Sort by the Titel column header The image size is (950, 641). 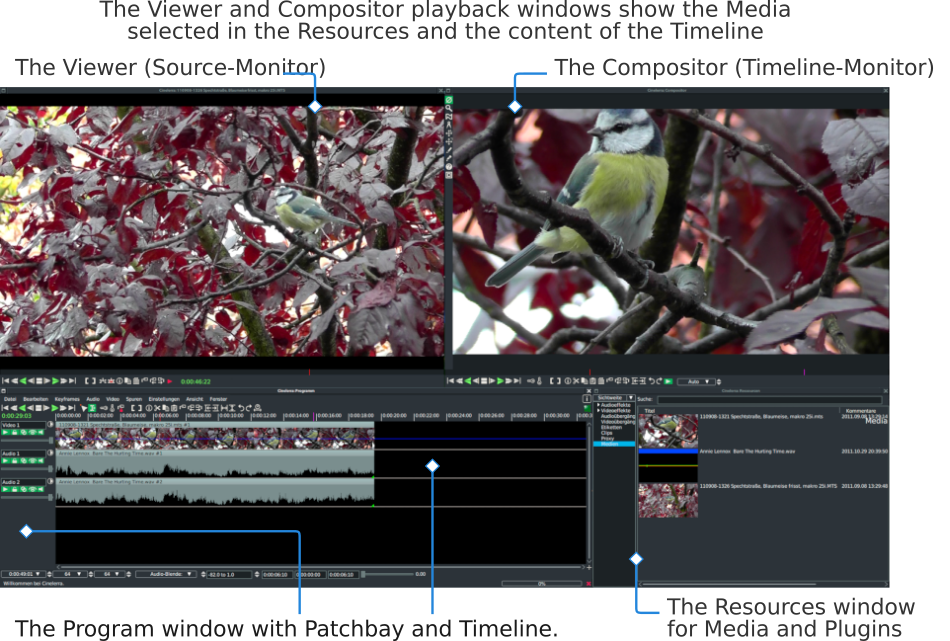pos(649,411)
